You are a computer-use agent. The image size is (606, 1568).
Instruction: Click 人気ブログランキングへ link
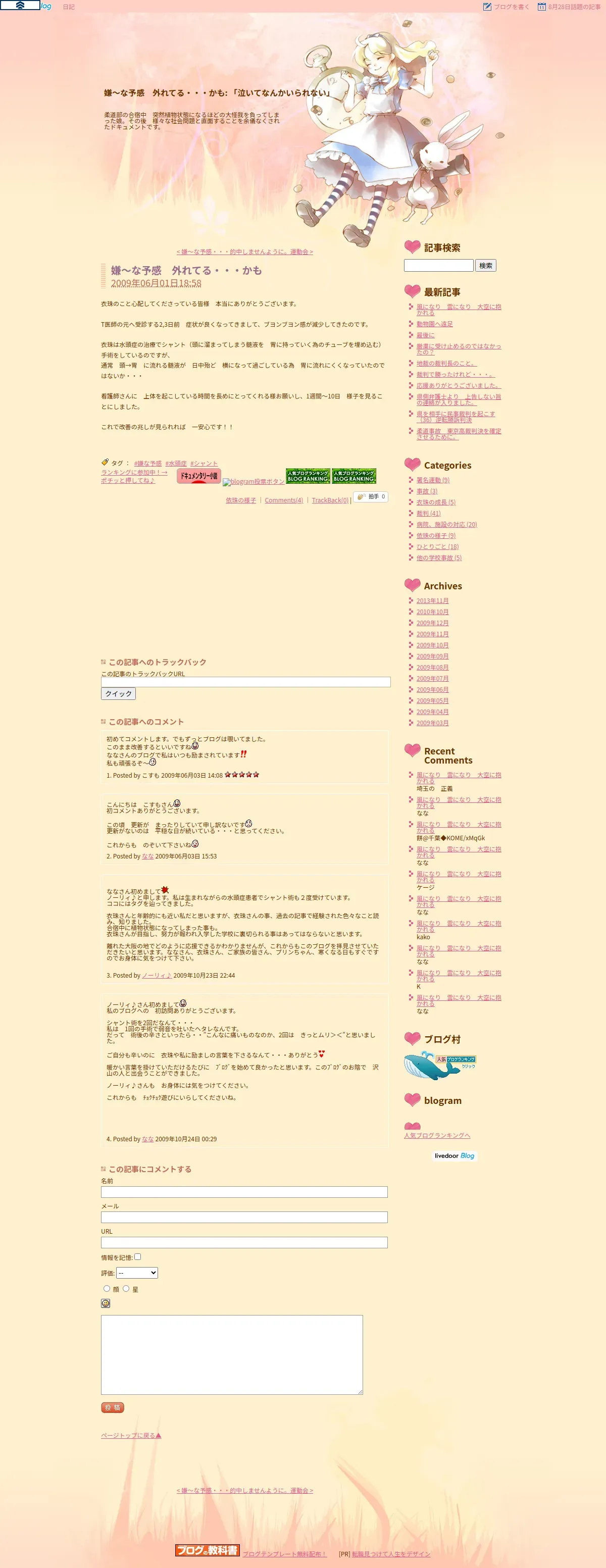pos(437,1135)
